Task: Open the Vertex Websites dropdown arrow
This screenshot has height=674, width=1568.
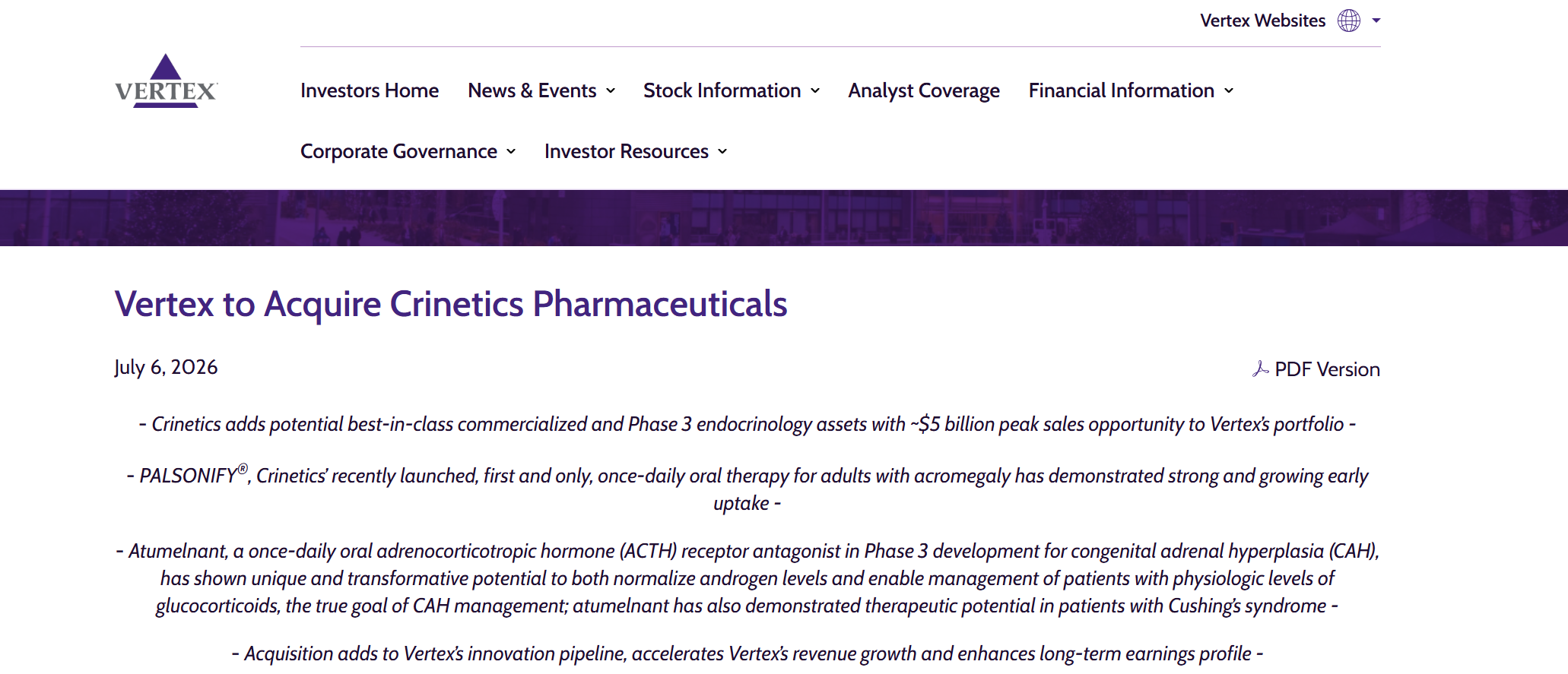Action: point(1376,21)
